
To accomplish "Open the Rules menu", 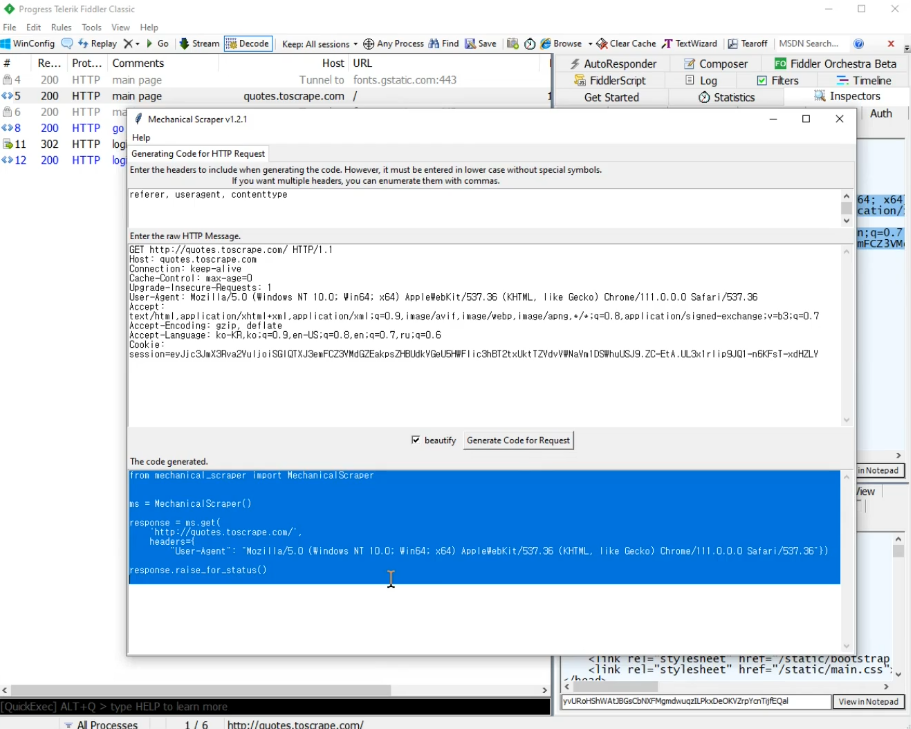I will point(61,27).
